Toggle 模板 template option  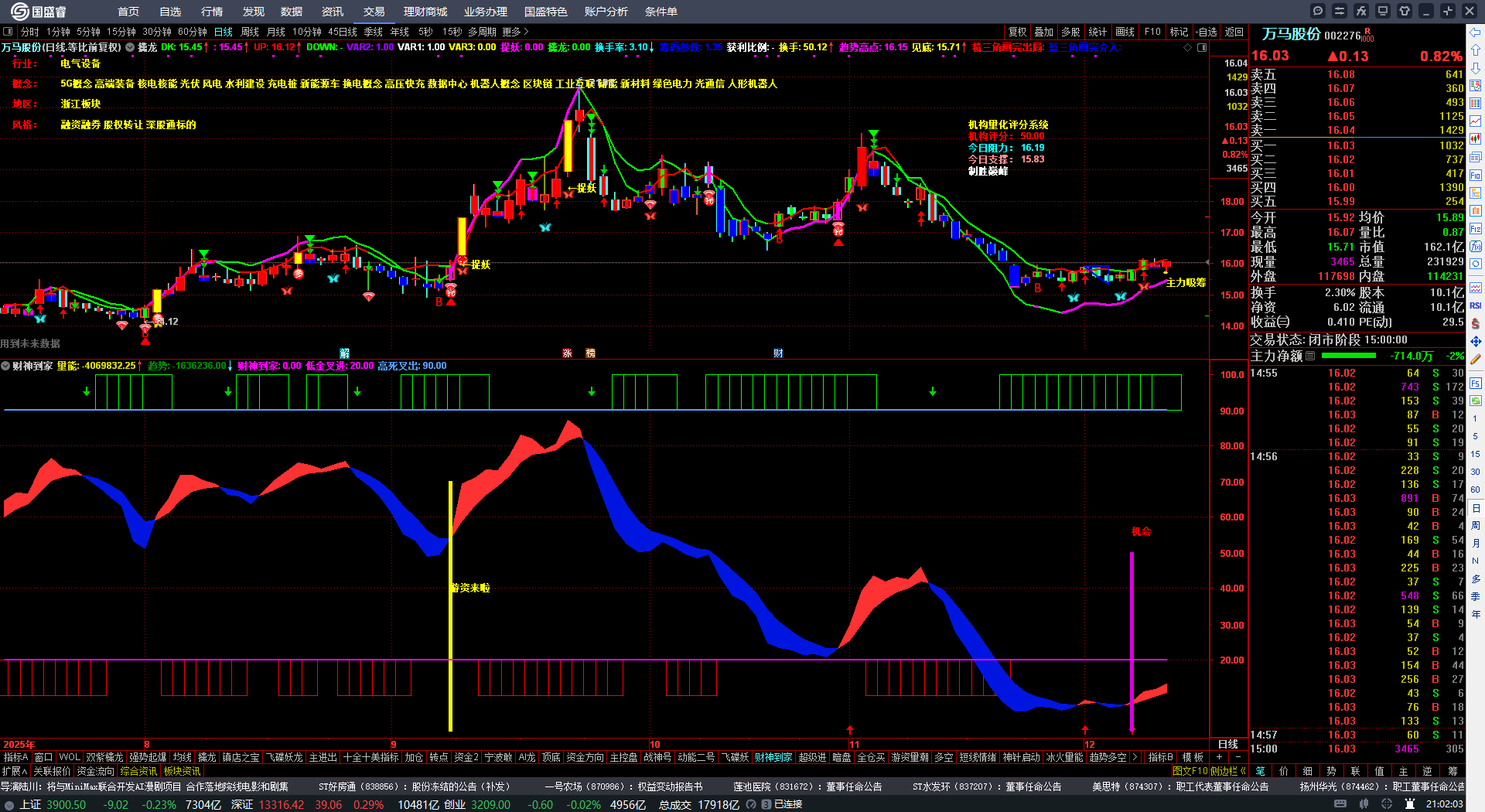[x=1193, y=757]
